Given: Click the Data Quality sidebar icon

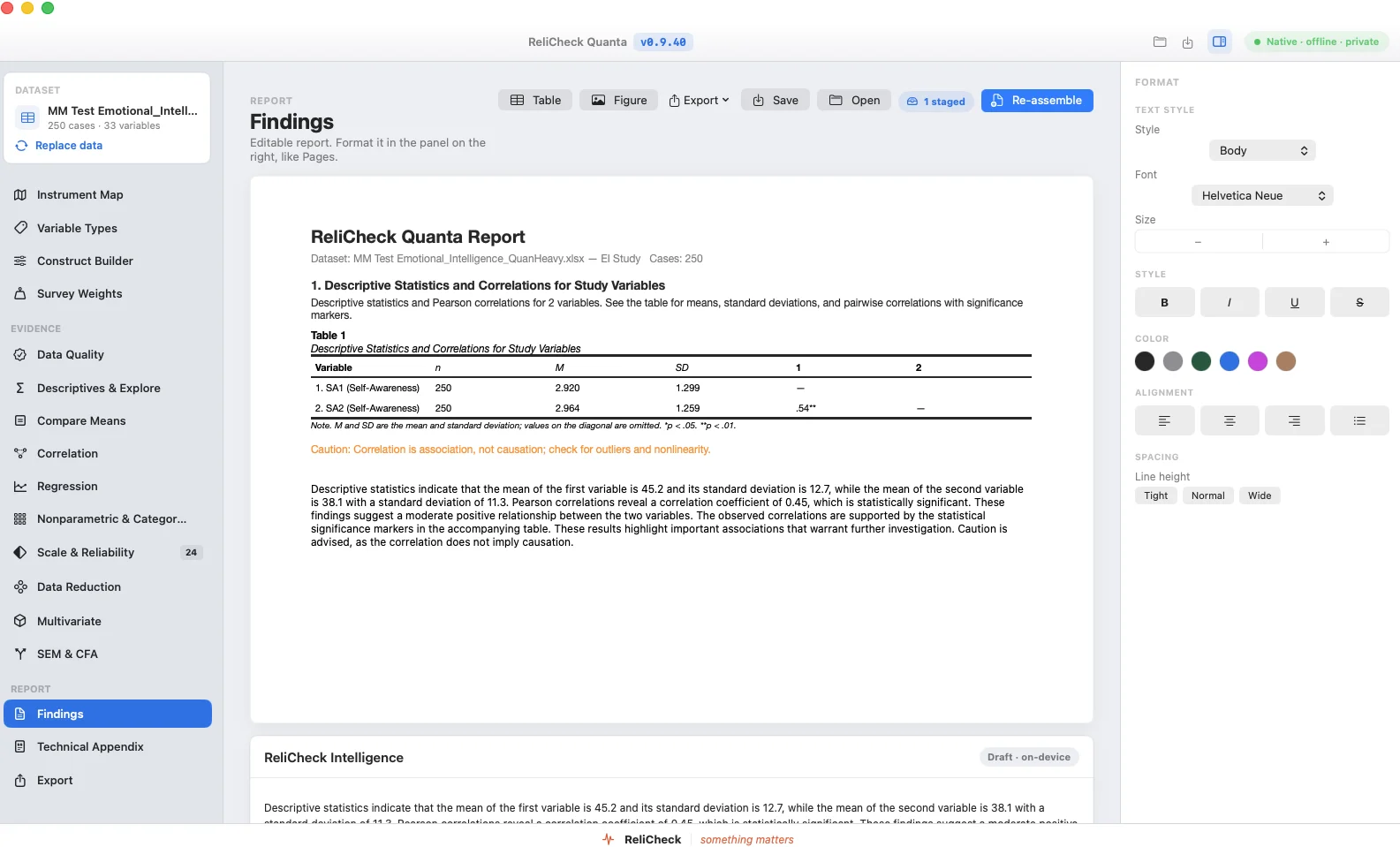Looking at the screenshot, I should pos(20,354).
